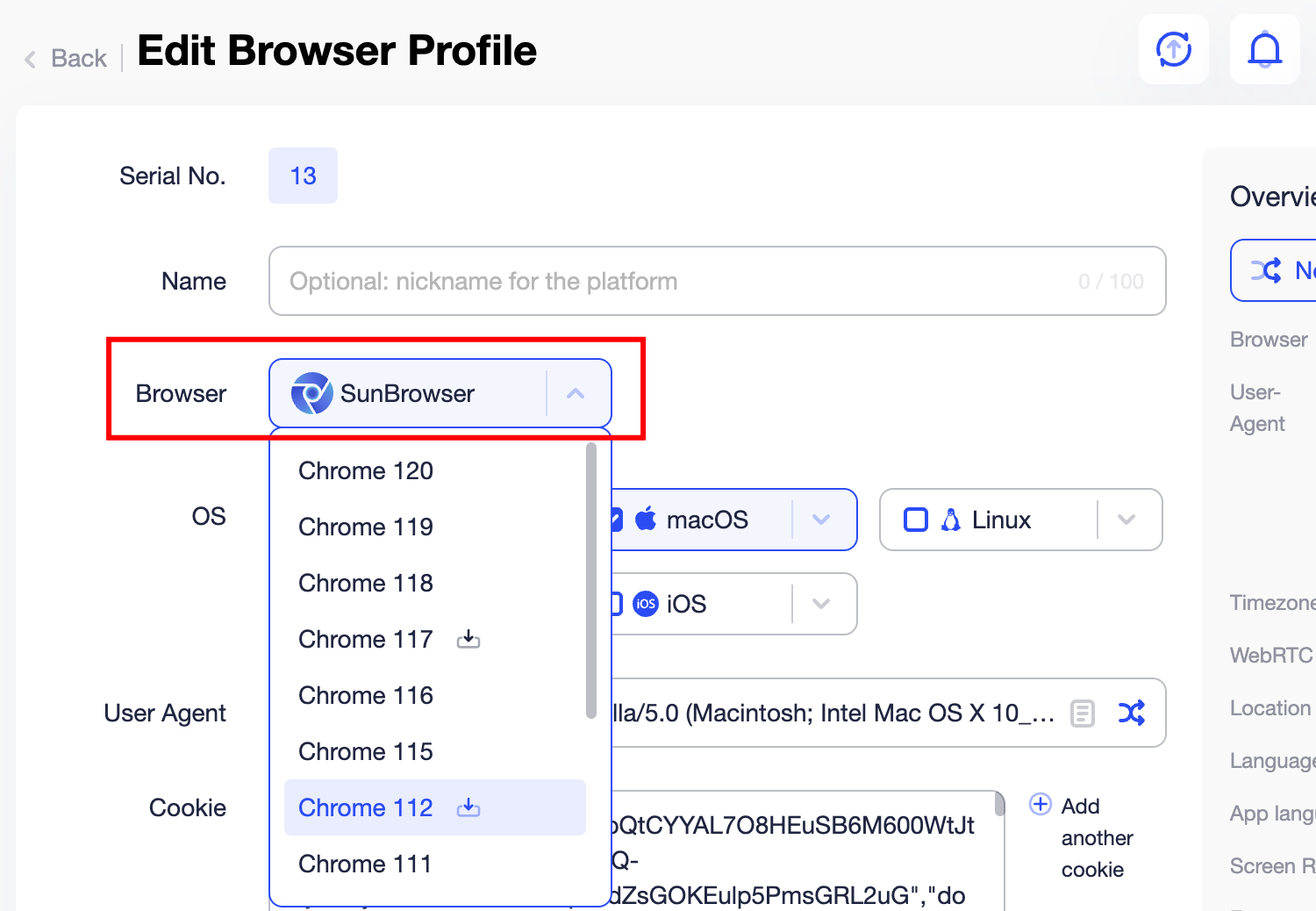The width and height of the screenshot is (1316, 911).
Task: Randomize the User Agent with shuffle icon
Action: tap(1132, 713)
